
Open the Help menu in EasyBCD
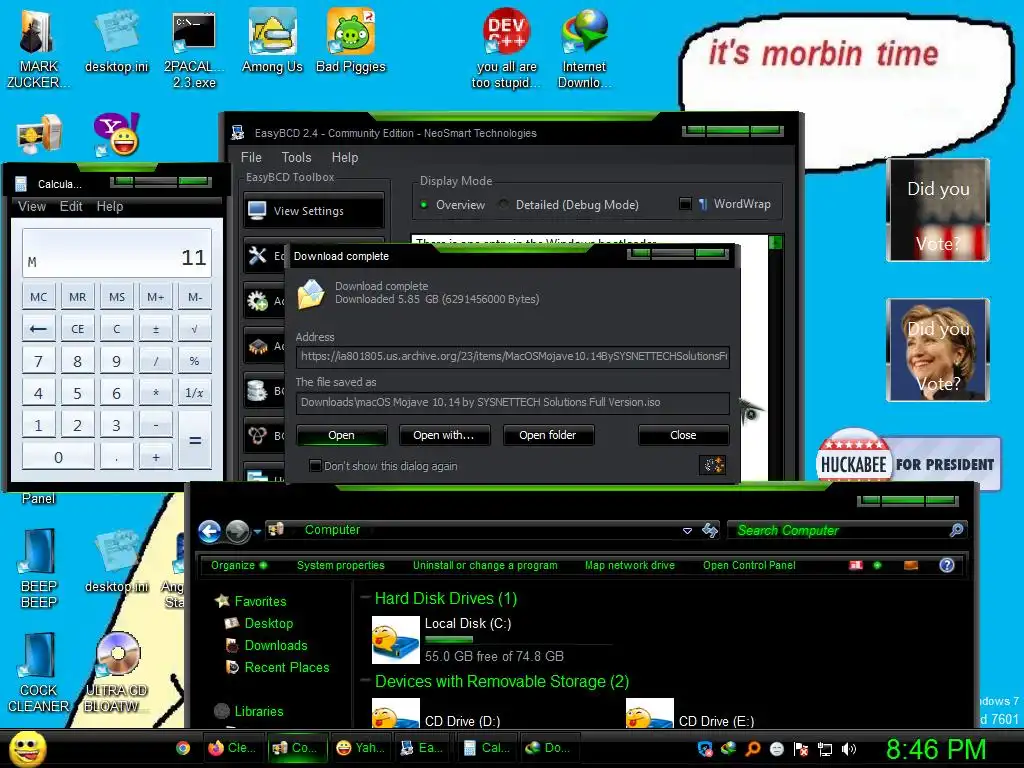345,157
